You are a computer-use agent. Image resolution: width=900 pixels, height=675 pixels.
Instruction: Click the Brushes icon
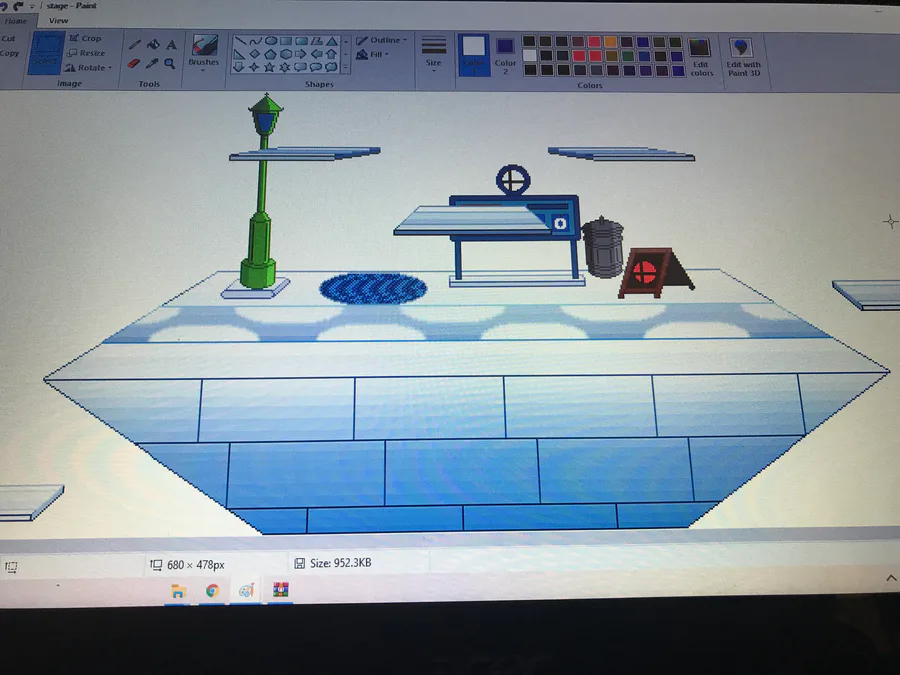point(204,45)
